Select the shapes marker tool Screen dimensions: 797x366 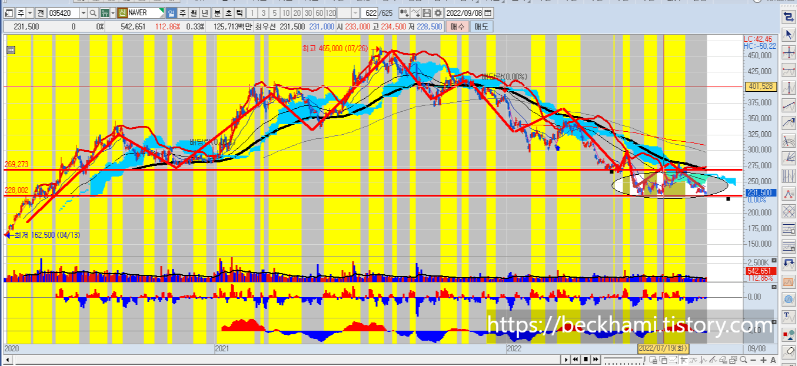pyautogui.click(x=788, y=334)
